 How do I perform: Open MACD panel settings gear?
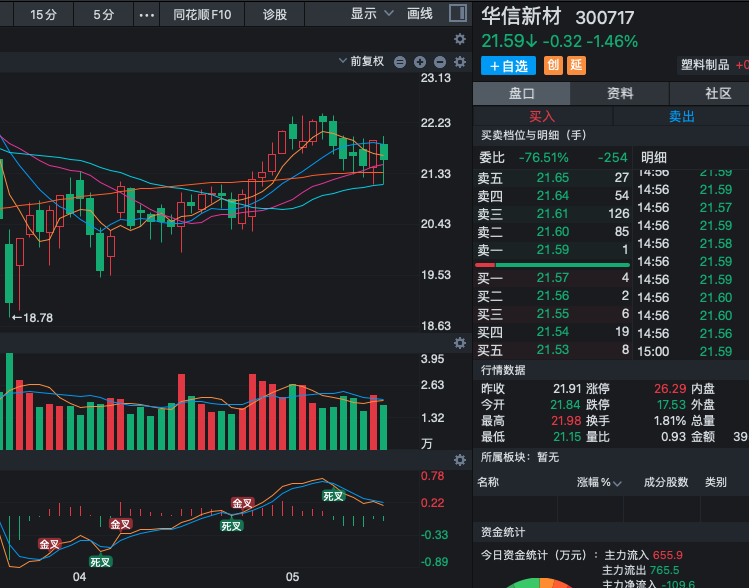[460, 460]
